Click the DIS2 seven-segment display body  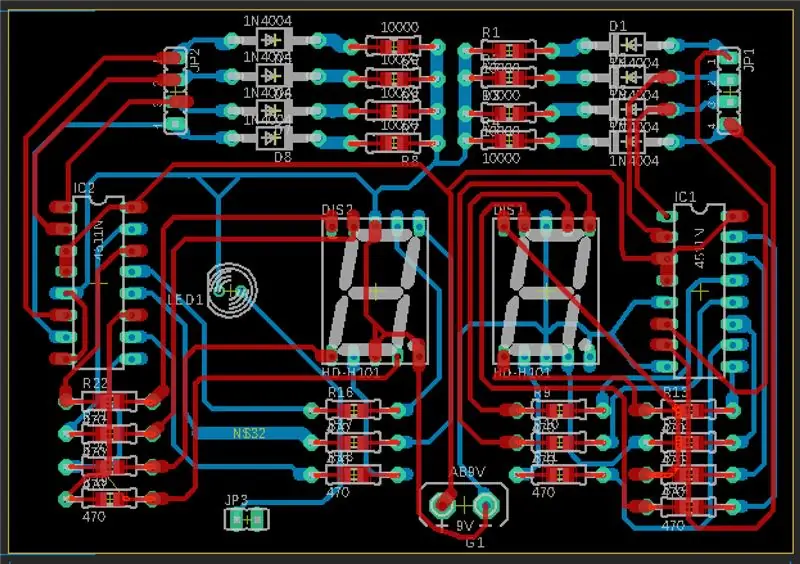tap(375, 291)
